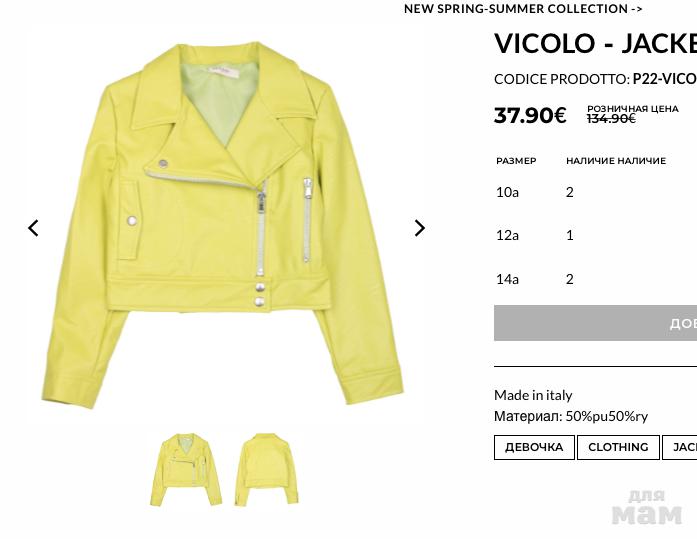Click the crossed-out 134.90€ retail price
This screenshot has width=697, height=539.
611,119
